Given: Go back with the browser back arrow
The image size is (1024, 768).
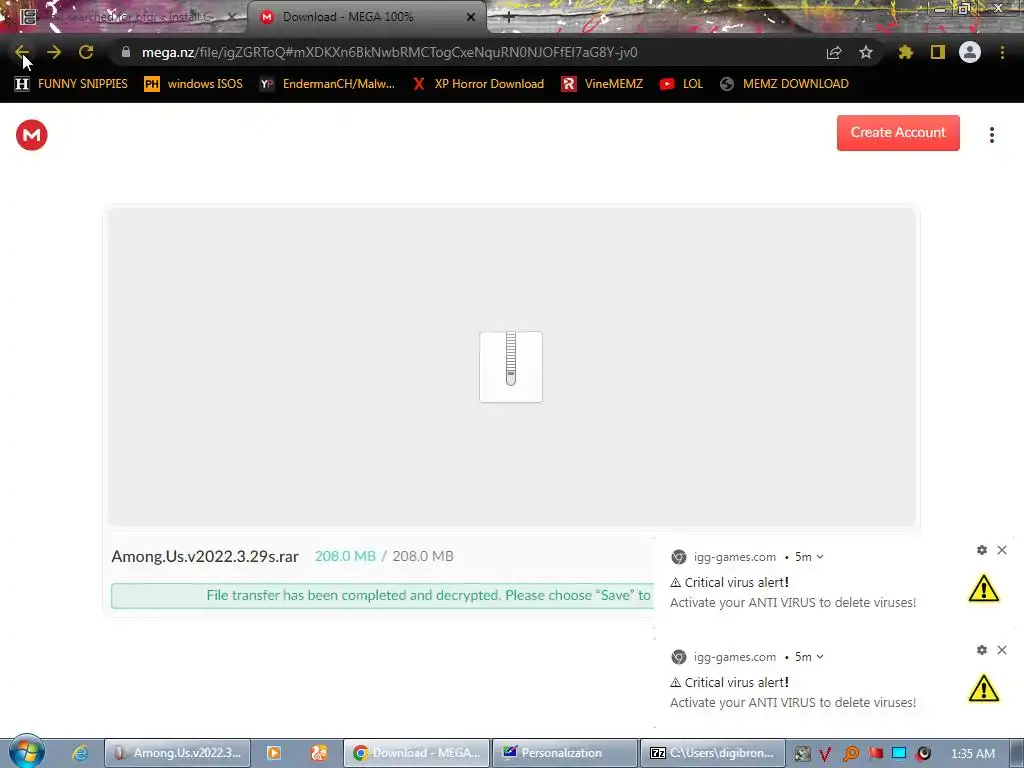Looking at the screenshot, I should 22,52.
